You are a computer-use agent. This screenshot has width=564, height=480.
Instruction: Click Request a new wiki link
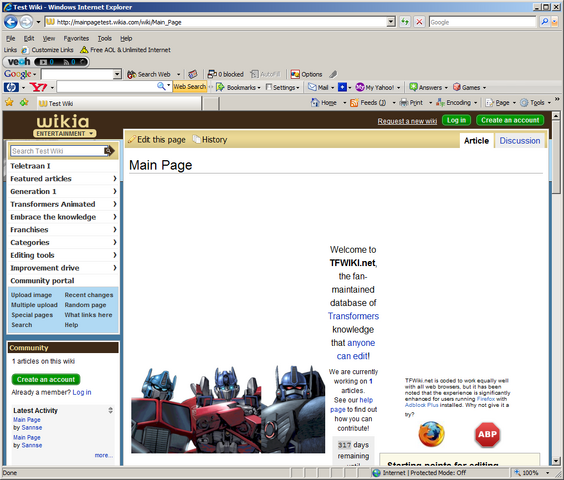click(407, 121)
